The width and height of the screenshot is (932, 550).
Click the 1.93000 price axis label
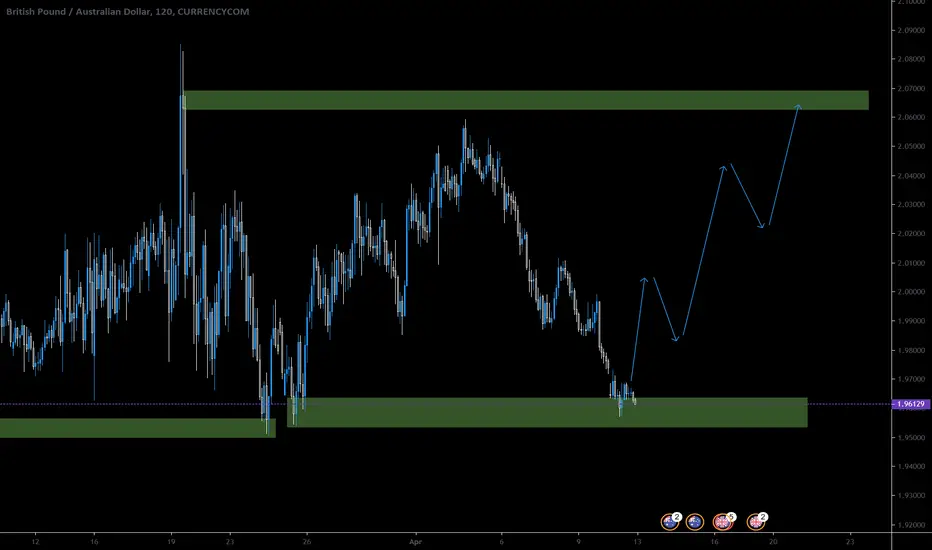[912, 495]
